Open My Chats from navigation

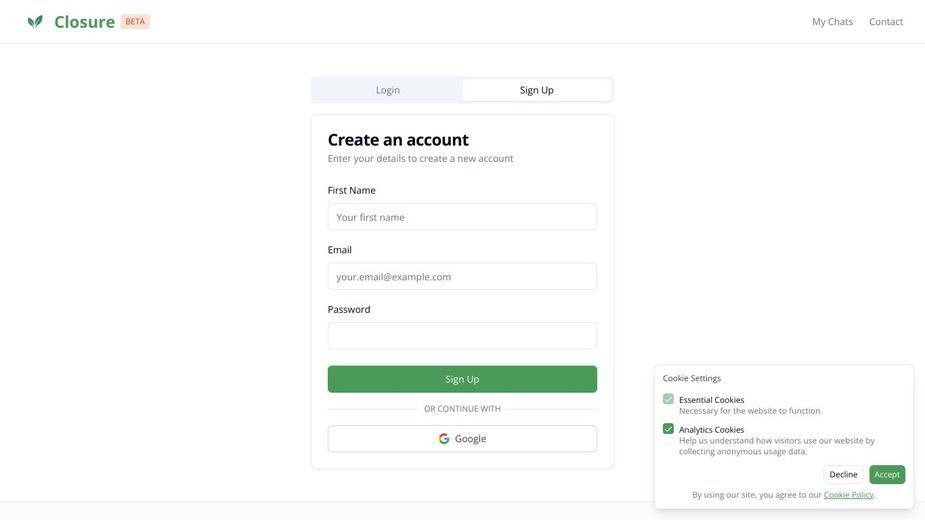(x=832, y=22)
